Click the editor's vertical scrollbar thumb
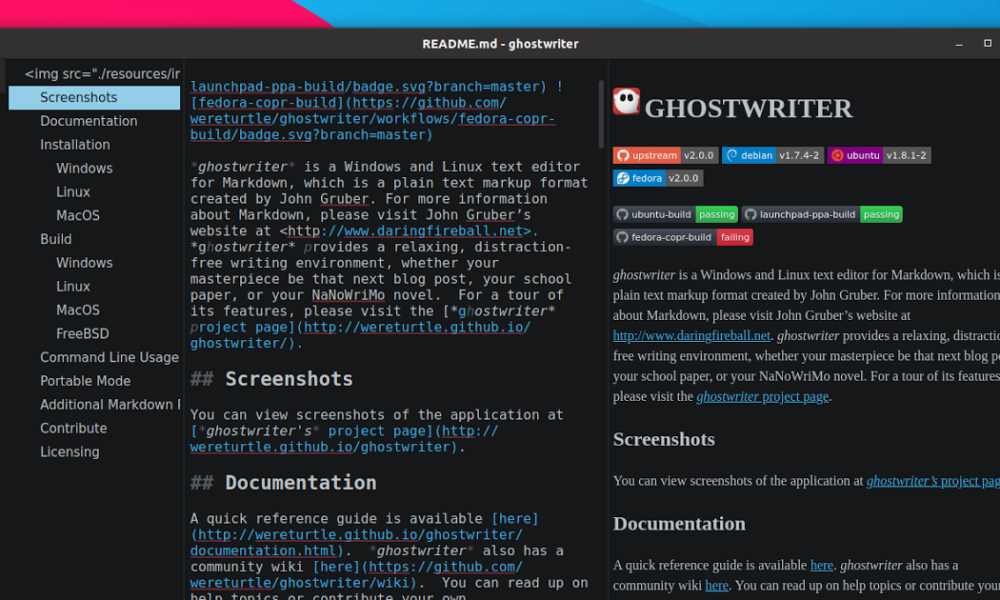The height and width of the screenshot is (600, 1000). point(601,114)
